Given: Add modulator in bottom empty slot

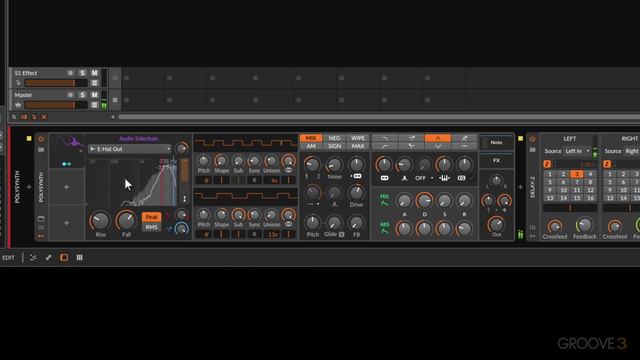Looking at the screenshot, I should point(67,223).
